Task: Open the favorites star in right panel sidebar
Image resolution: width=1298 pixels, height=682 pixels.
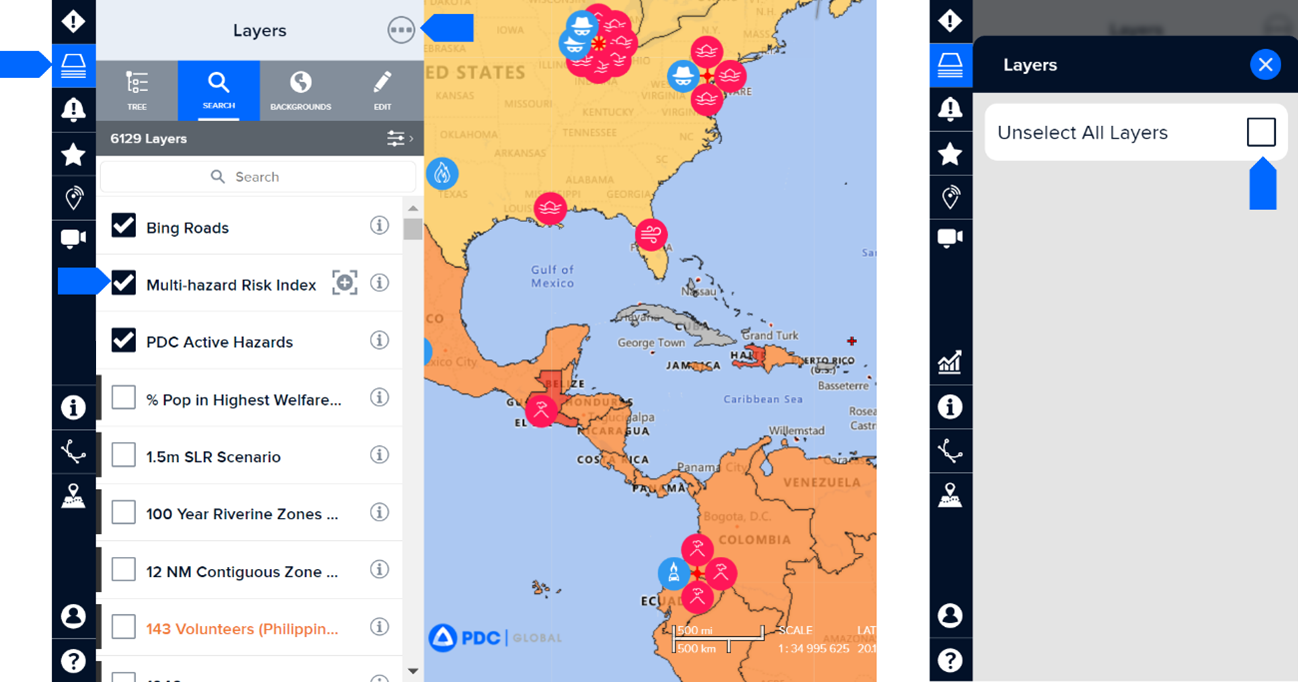Action: 950,154
